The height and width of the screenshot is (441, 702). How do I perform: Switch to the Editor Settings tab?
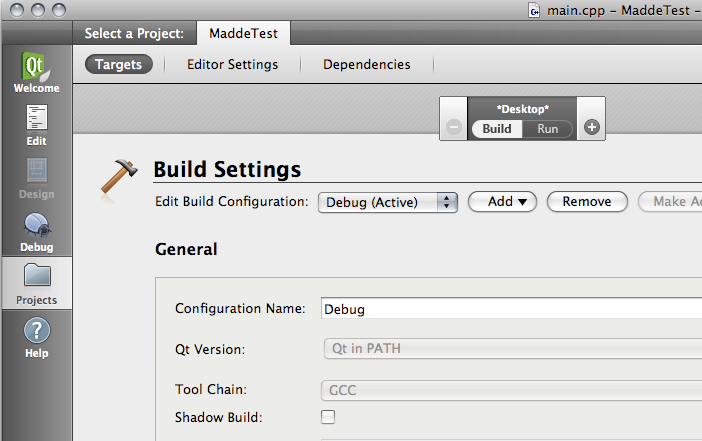[232, 64]
